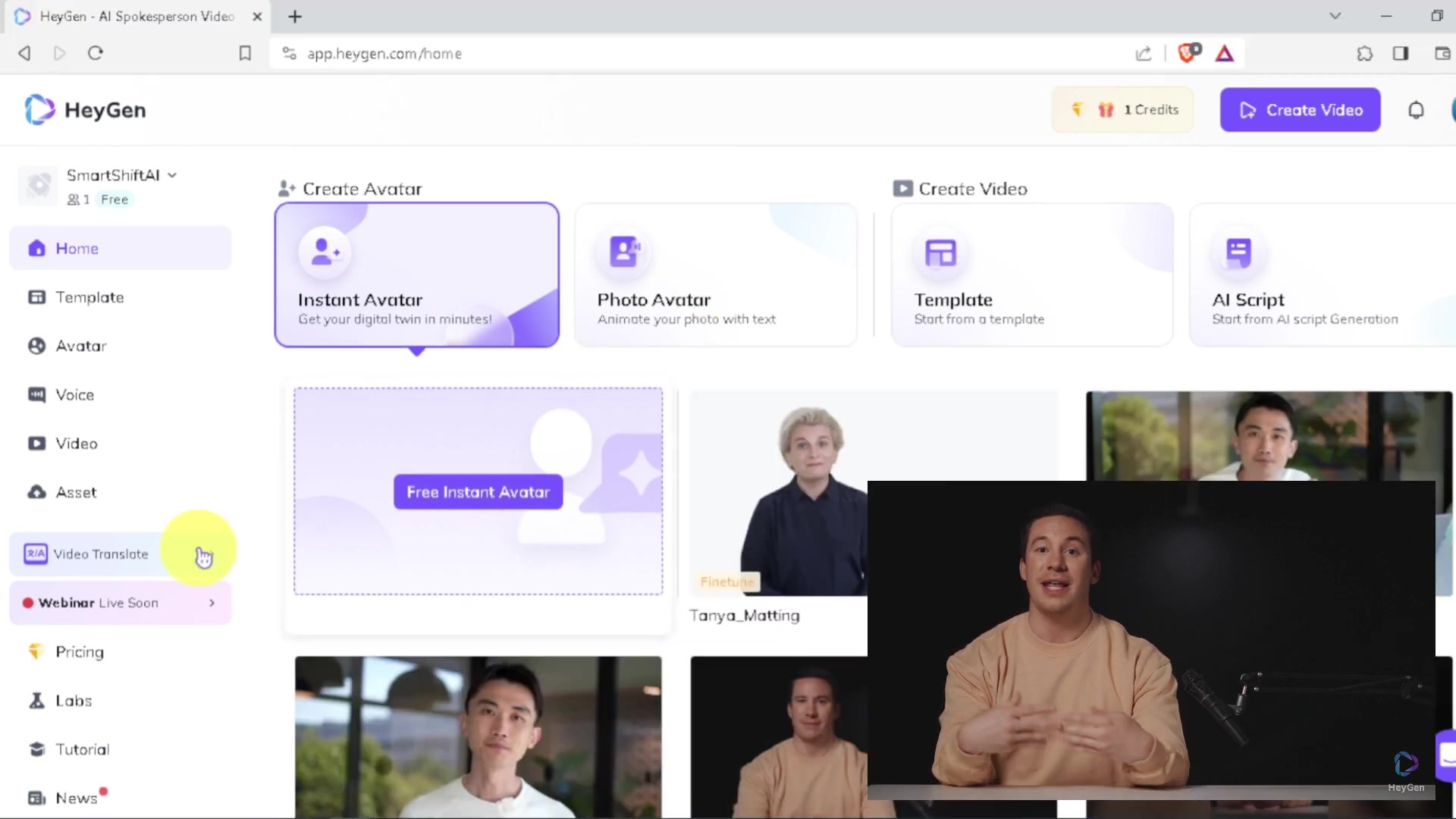Open the Brave wallet icon

click(x=1442, y=53)
